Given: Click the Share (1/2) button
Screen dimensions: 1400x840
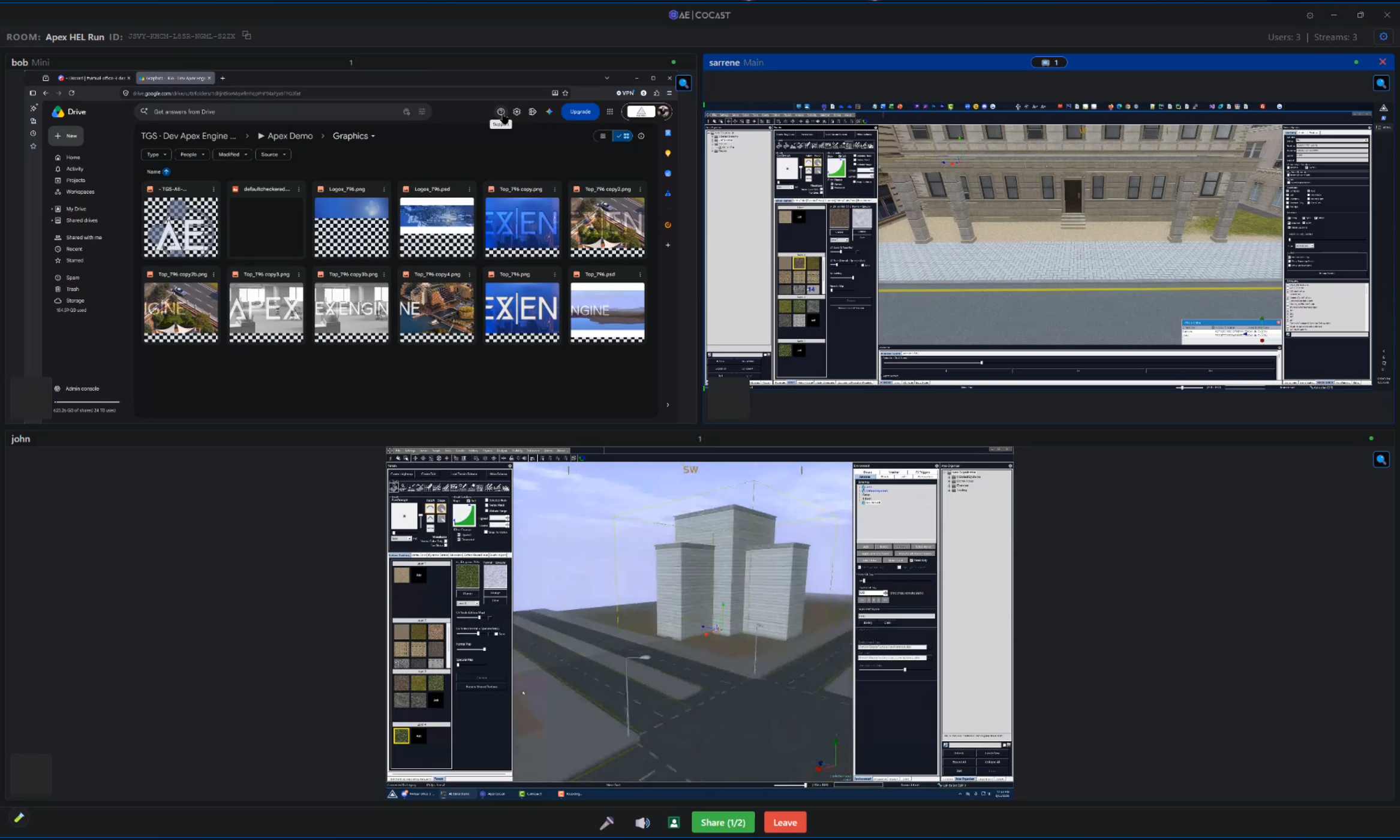Looking at the screenshot, I should (x=723, y=823).
